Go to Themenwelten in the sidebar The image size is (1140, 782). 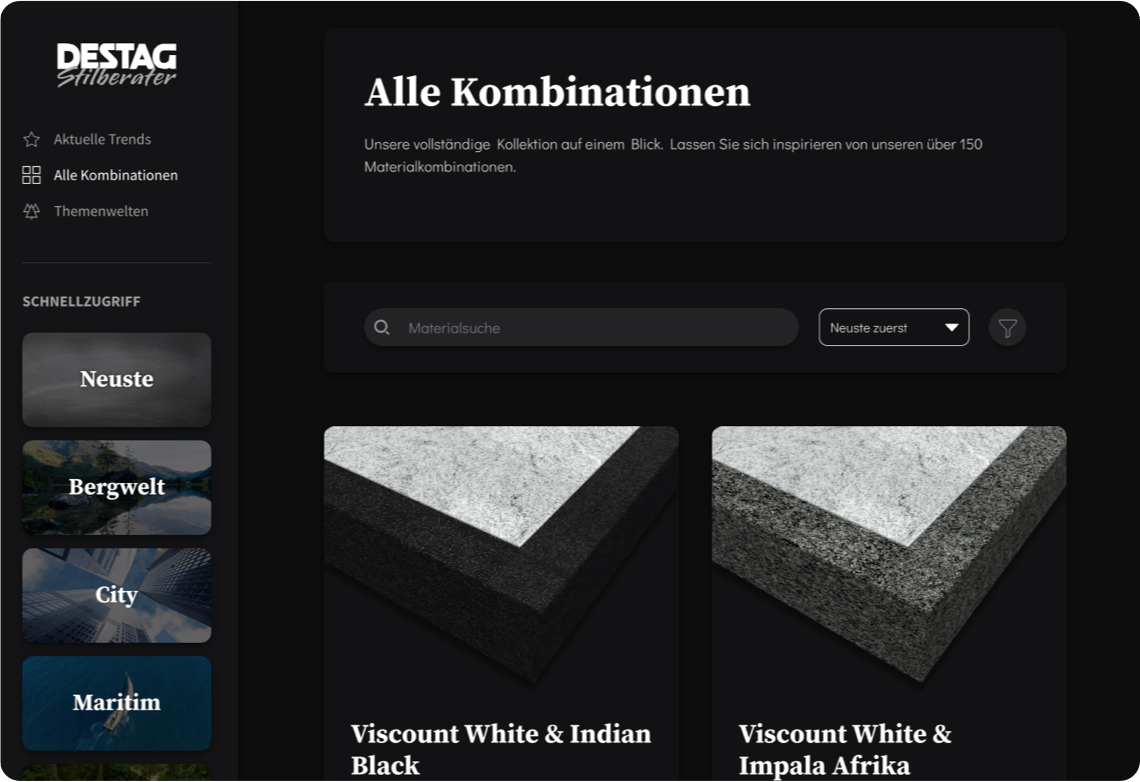point(101,211)
